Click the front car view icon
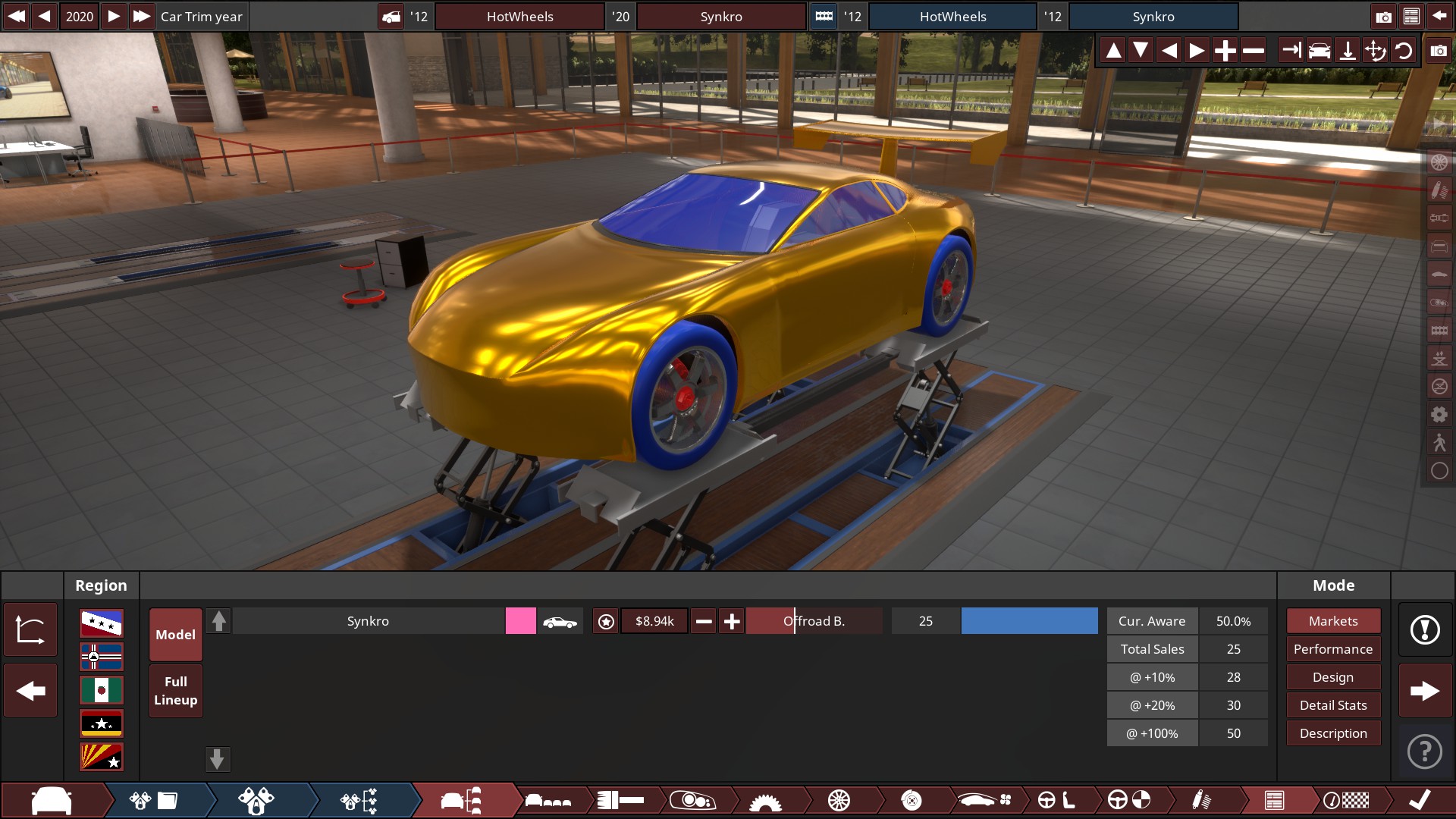Screen dimensions: 1456x819 pyautogui.click(x=1319, y=51)
